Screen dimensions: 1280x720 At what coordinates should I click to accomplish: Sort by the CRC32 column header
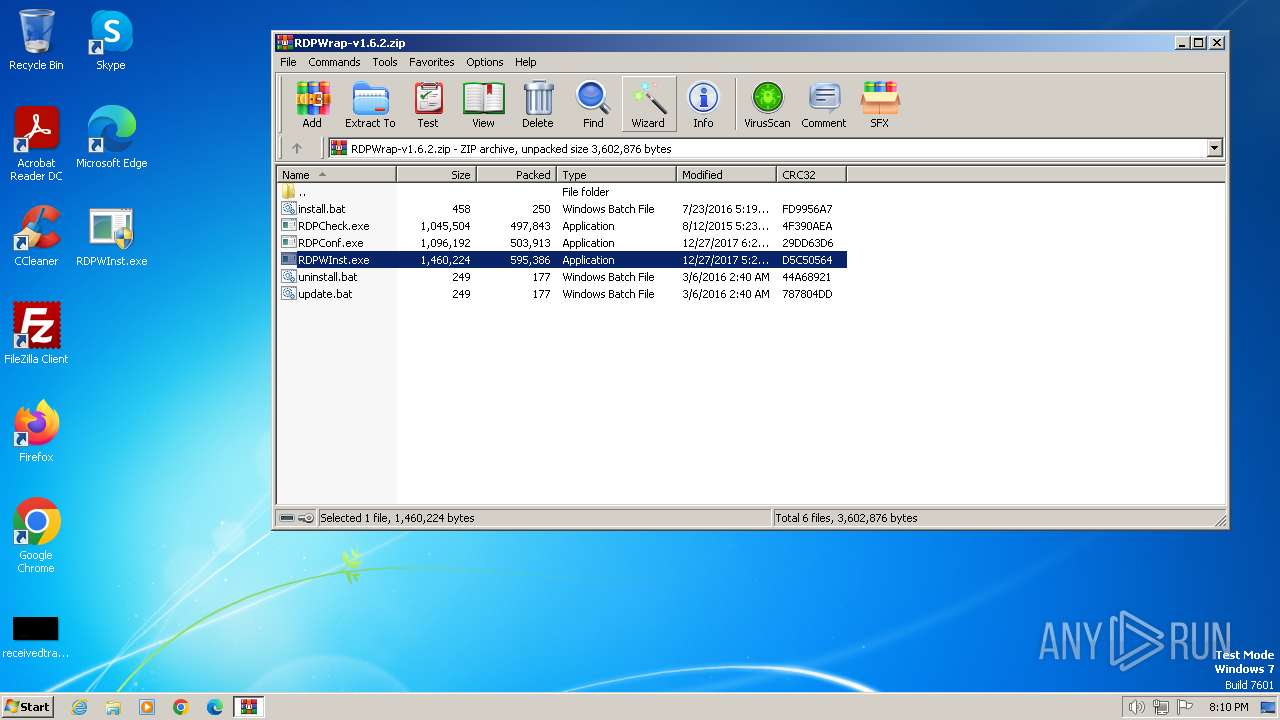click(811, 174)
